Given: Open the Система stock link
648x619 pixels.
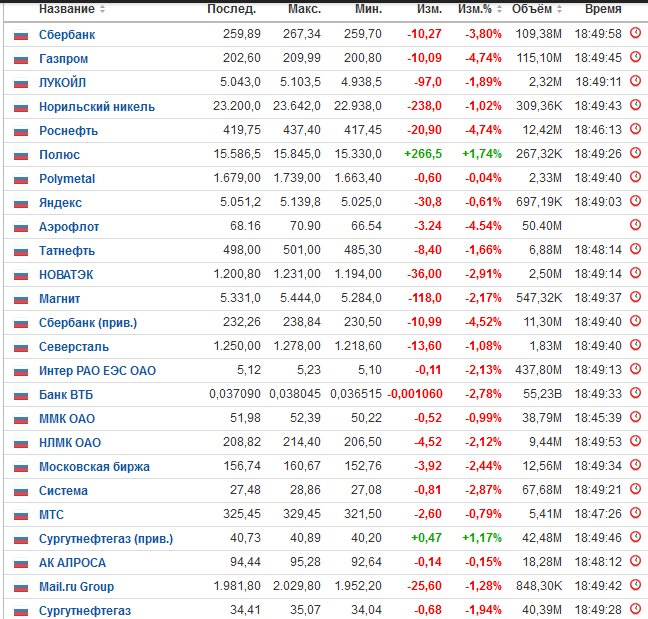Looking at the screenshot, I should click(63, 490).
